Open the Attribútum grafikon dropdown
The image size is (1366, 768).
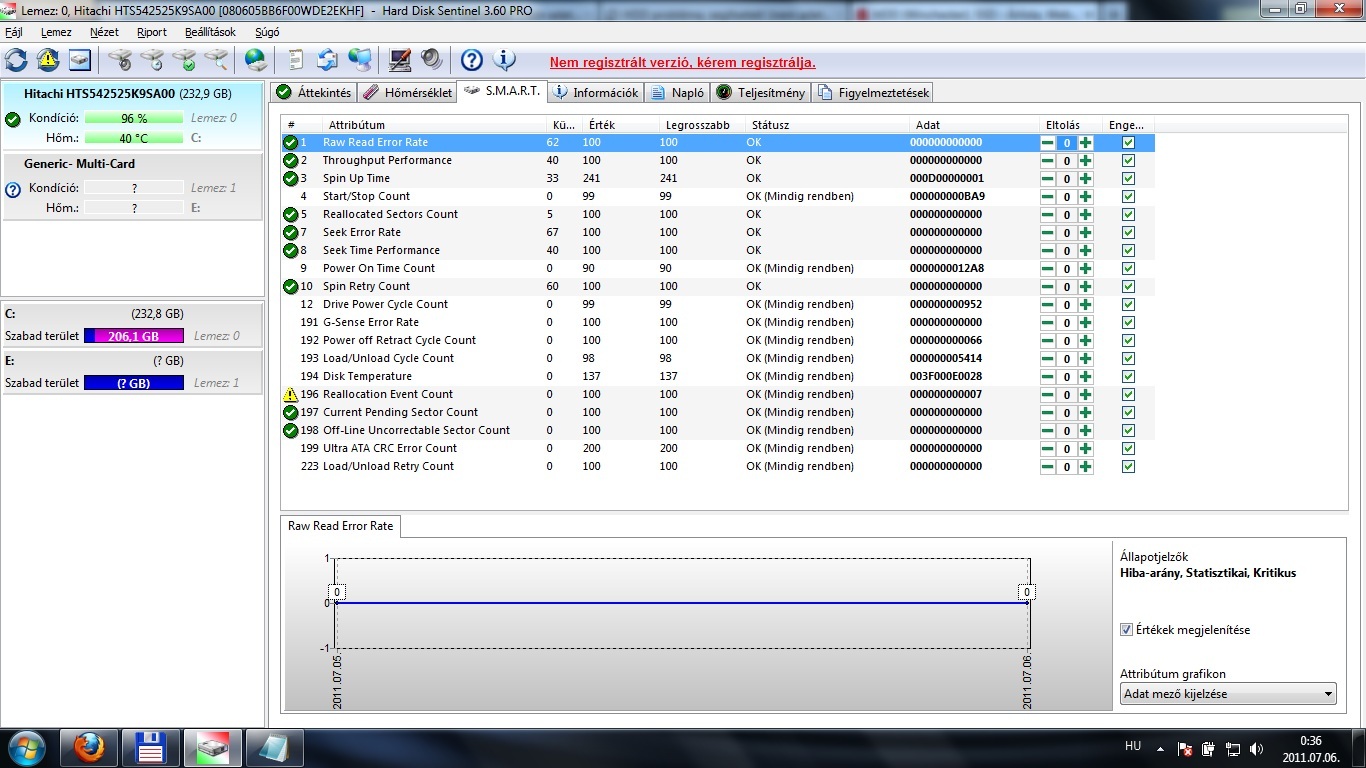tap(1228, 694)
